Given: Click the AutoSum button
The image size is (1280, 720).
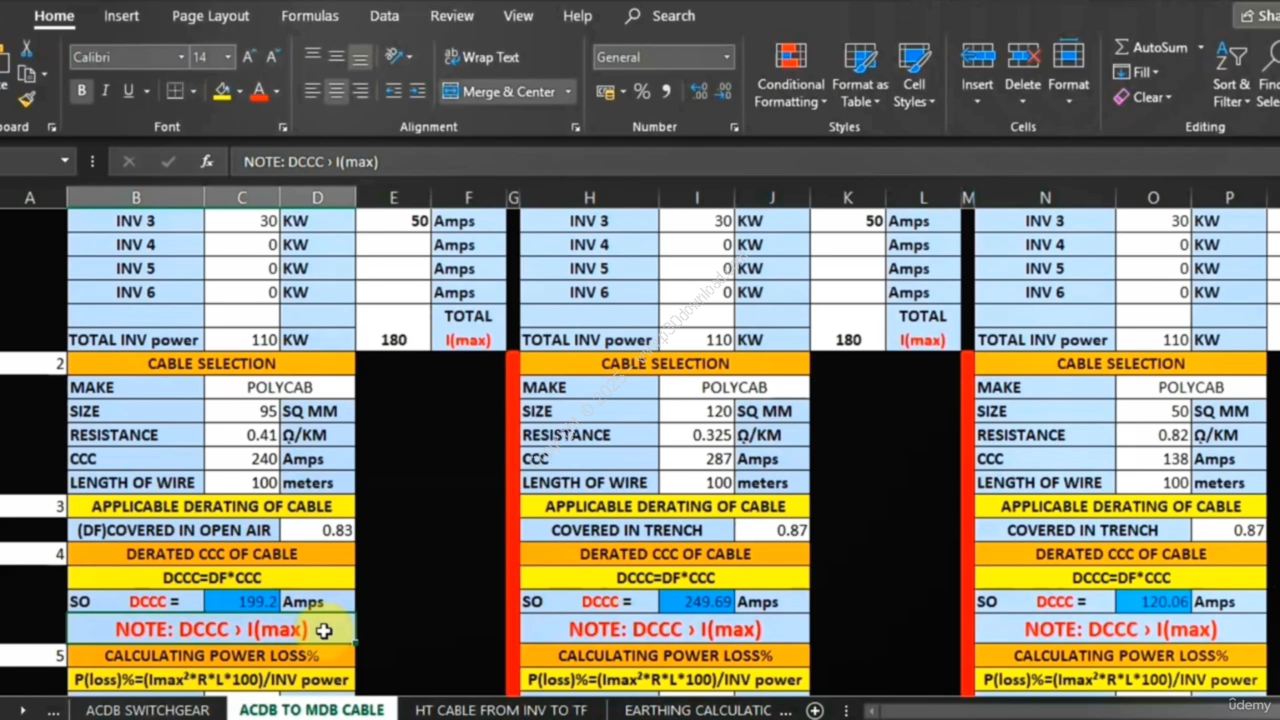Looking at the screenshot, I should [1151, 47].
